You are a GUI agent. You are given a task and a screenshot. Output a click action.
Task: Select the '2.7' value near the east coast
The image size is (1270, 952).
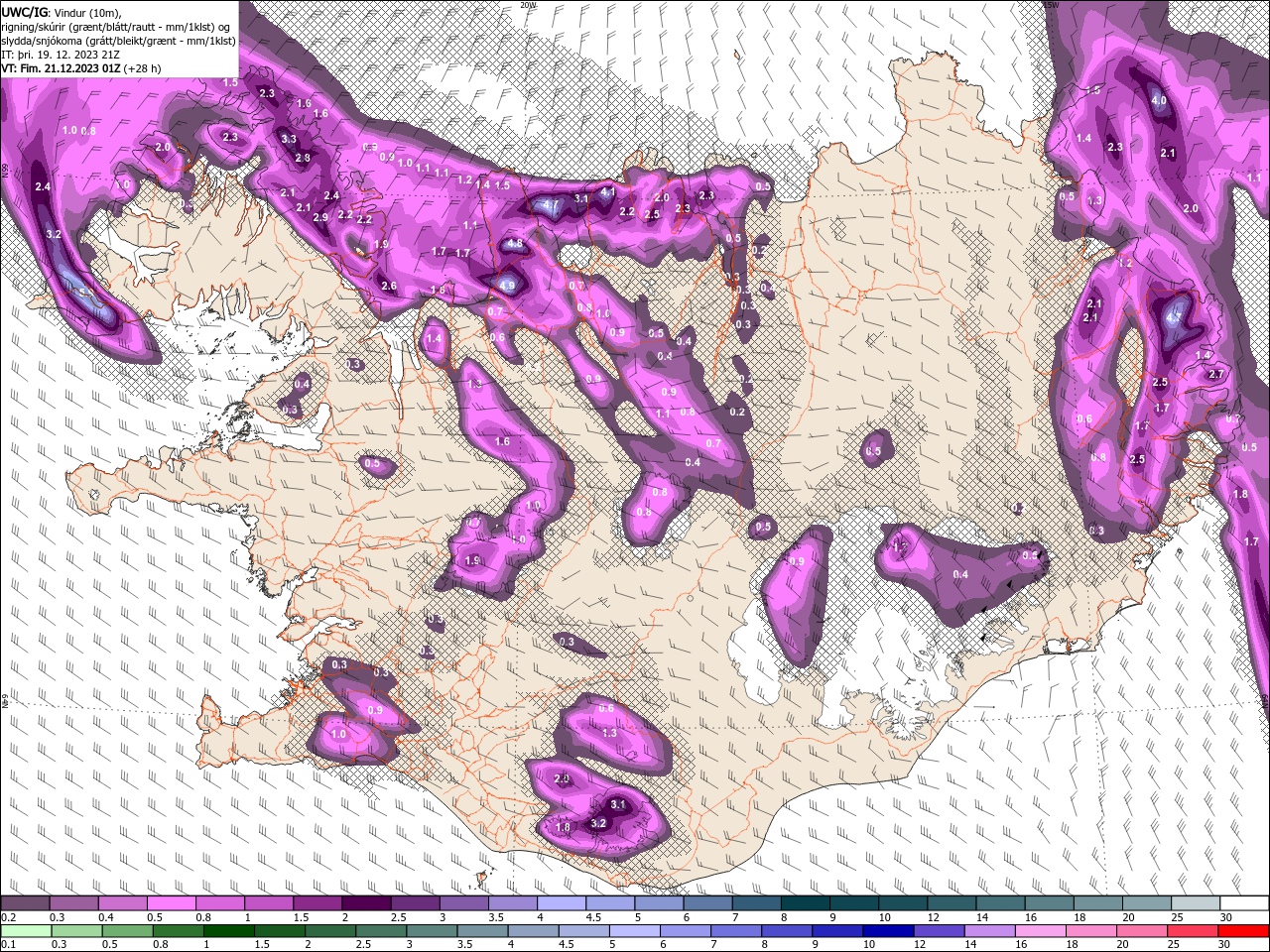1216,374
